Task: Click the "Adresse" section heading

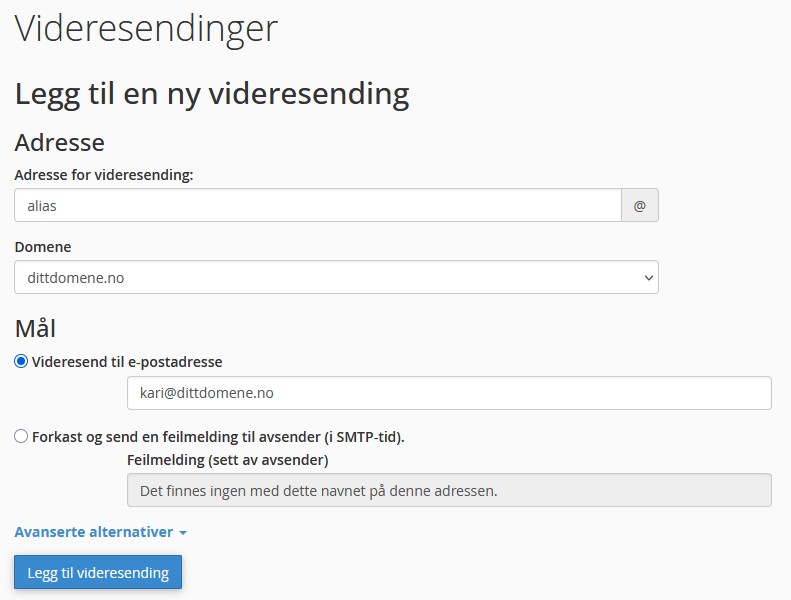Action: click(x=60, y=142)
